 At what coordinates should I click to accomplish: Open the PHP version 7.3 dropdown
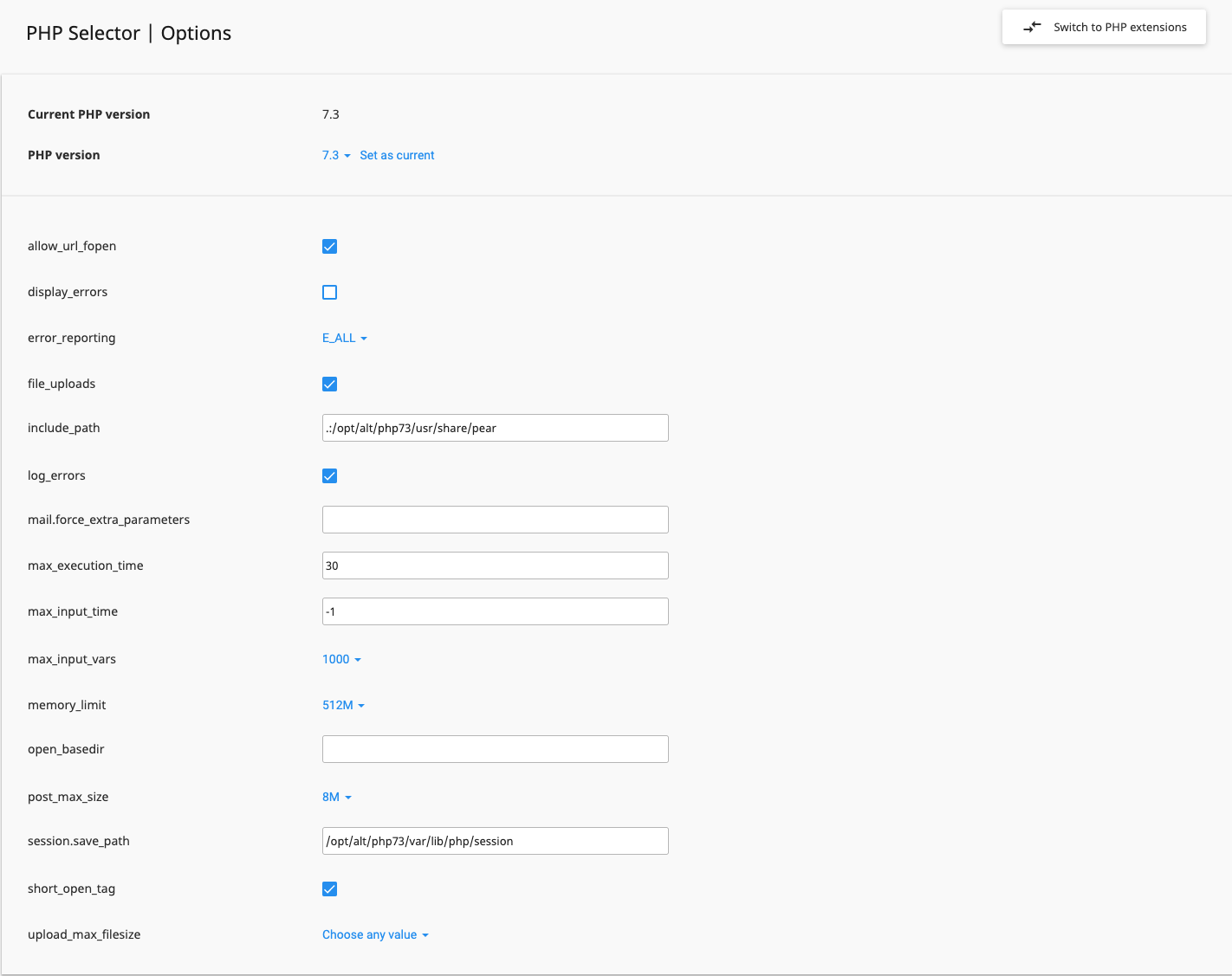coord(336,155)
